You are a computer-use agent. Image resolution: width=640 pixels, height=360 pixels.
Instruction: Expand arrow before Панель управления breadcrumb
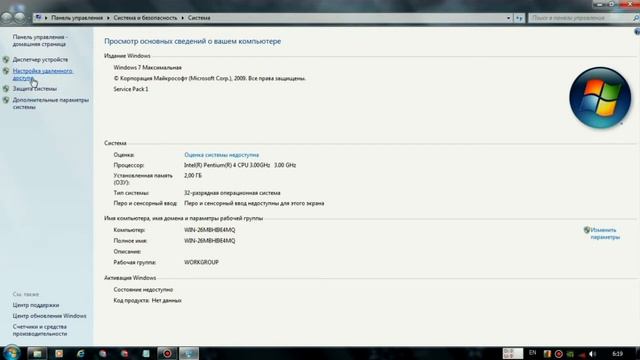46,18
